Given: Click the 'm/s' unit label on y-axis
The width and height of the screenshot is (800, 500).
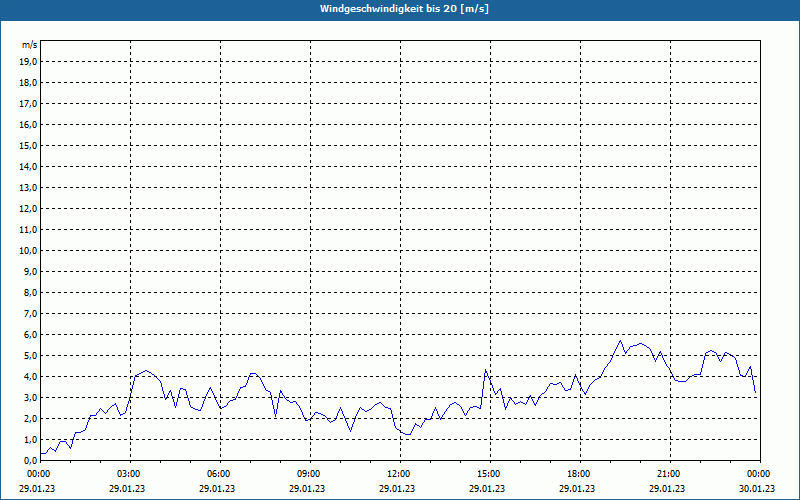Looking at the screenshot, I should pyautogui.click(x=30, y=45).
